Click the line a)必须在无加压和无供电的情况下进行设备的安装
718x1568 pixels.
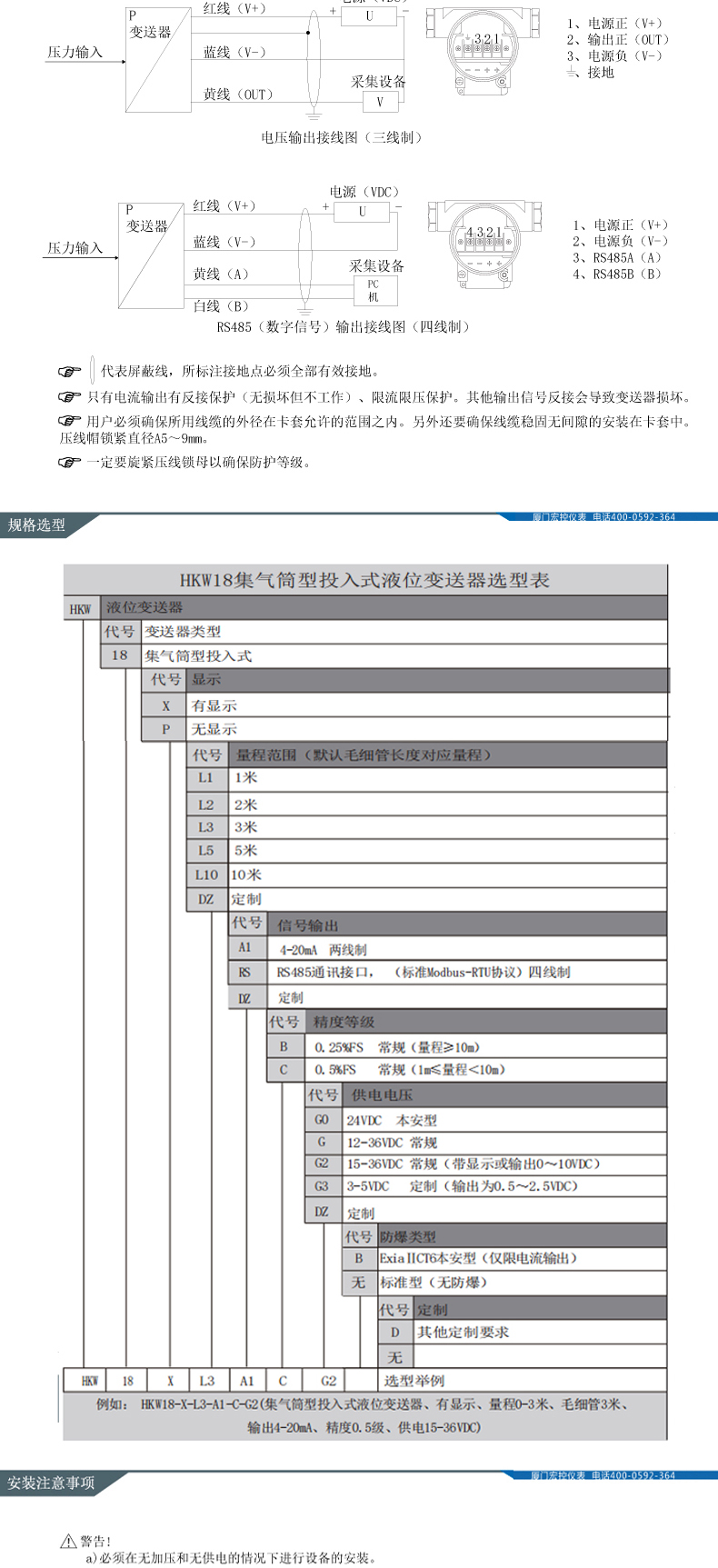click(x=231, y=1558)
